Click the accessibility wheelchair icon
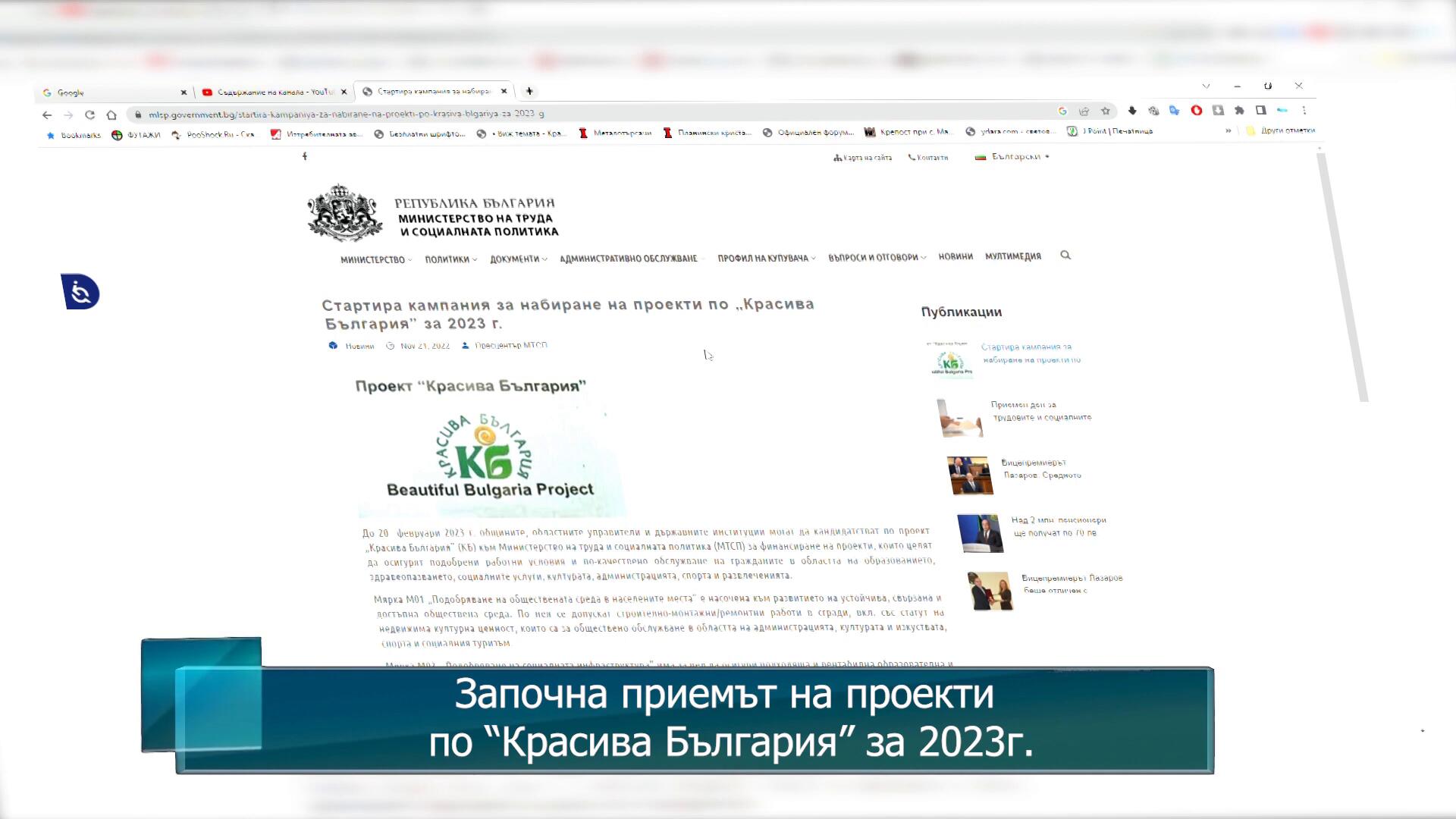The image size is (1456, 819). pyautogui.click(x=80, y=293)
